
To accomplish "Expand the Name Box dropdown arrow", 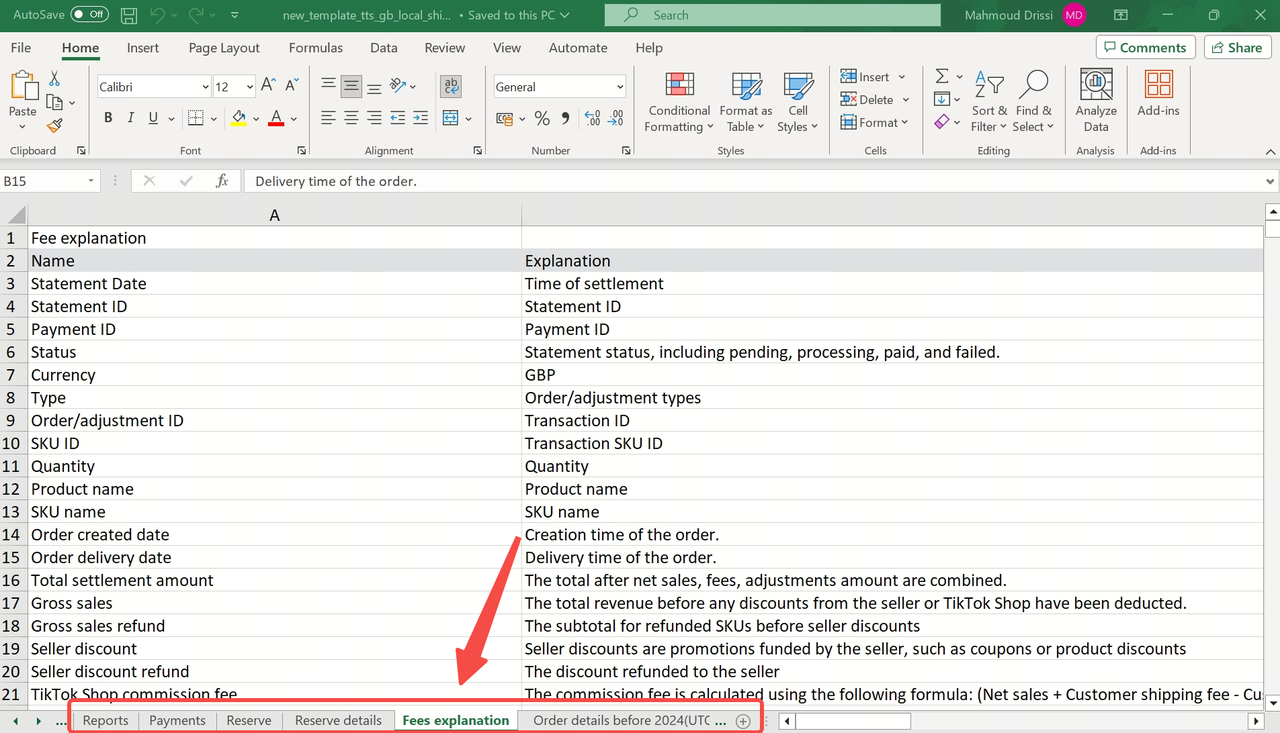I will 91,181.
